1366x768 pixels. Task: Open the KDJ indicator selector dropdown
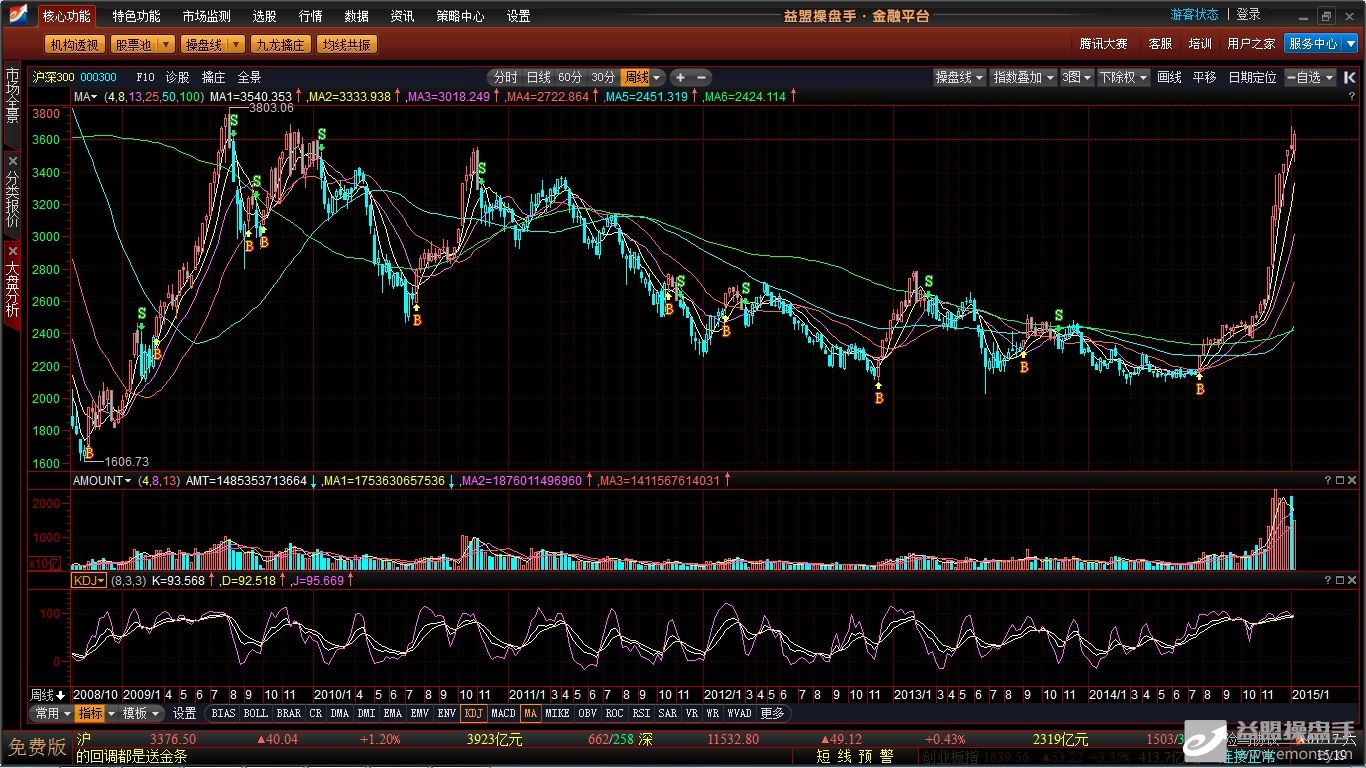[x=89, y=580]
